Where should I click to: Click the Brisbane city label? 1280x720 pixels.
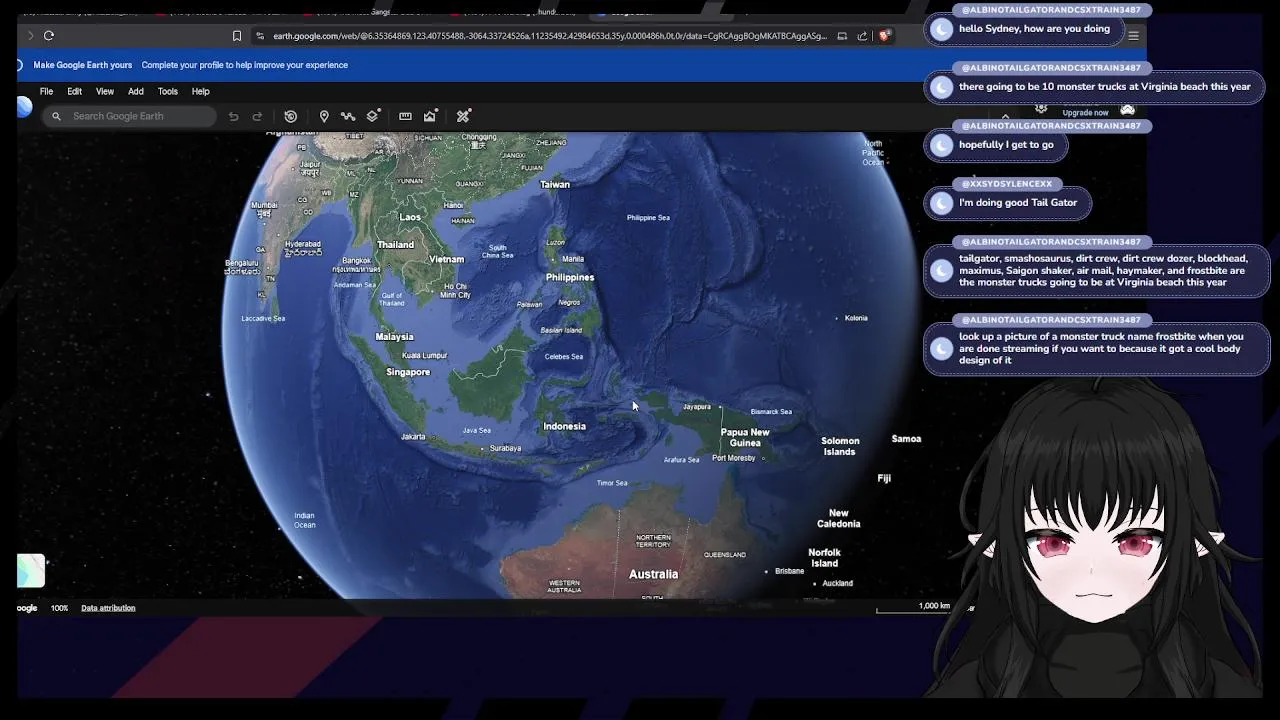click(789, 571)
